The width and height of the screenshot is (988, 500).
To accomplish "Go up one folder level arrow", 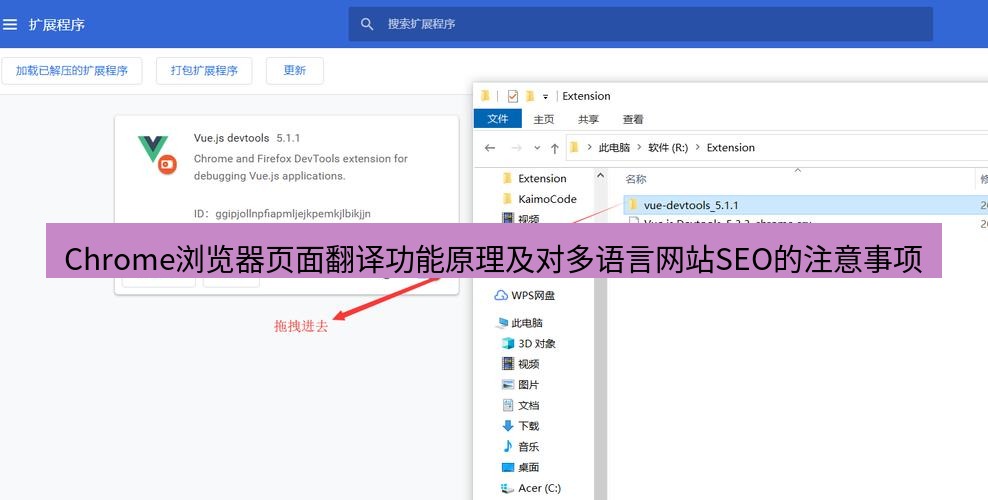I will pos(554,148).
